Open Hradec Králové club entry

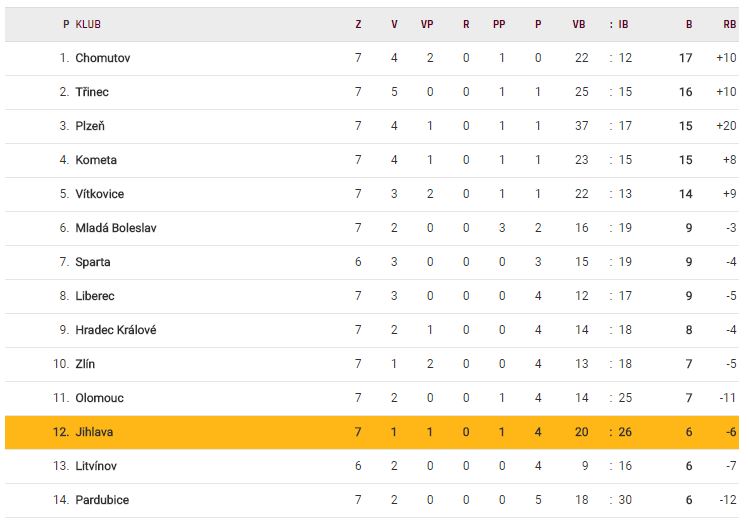(116, 330)
